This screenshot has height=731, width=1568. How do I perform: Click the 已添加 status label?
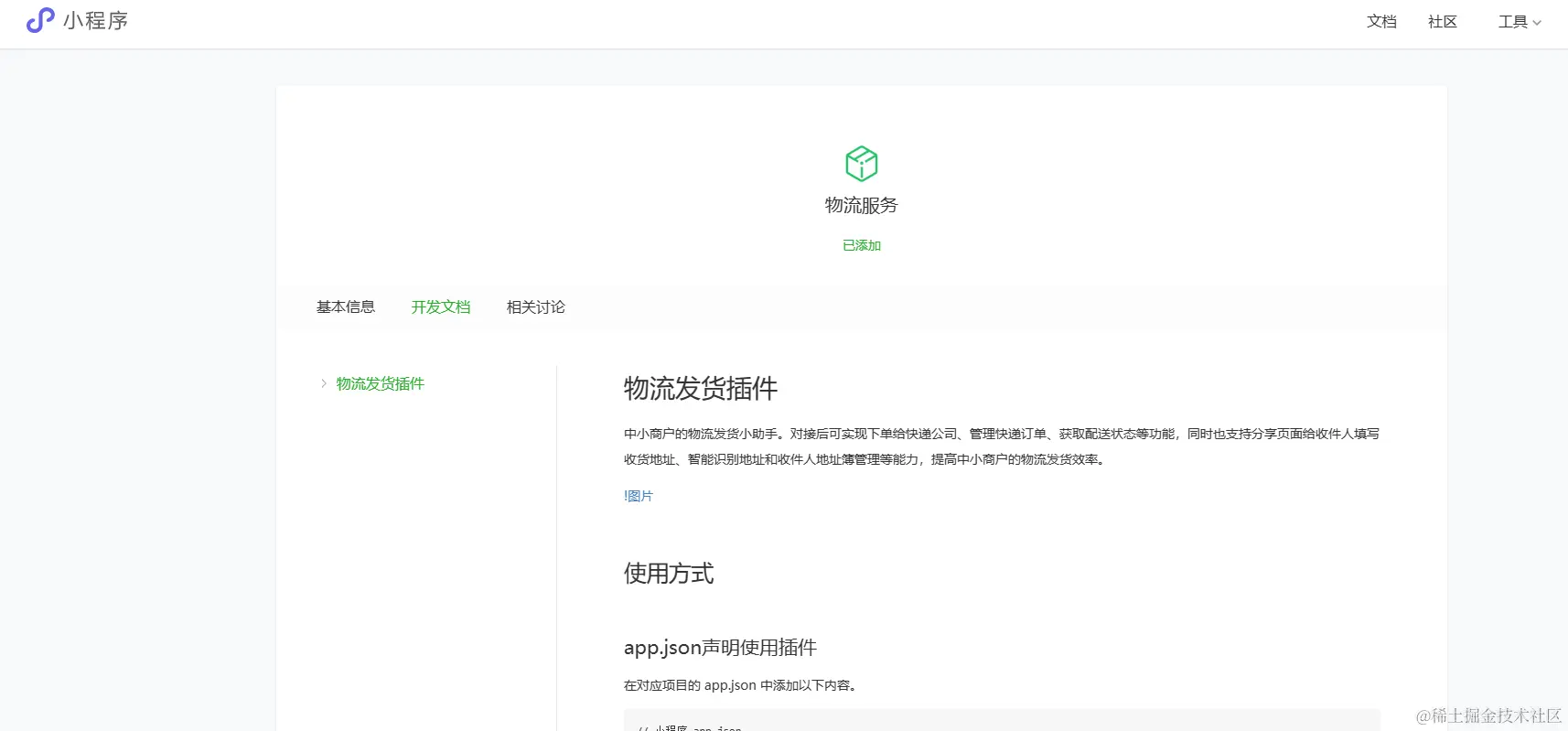point(862,245)
